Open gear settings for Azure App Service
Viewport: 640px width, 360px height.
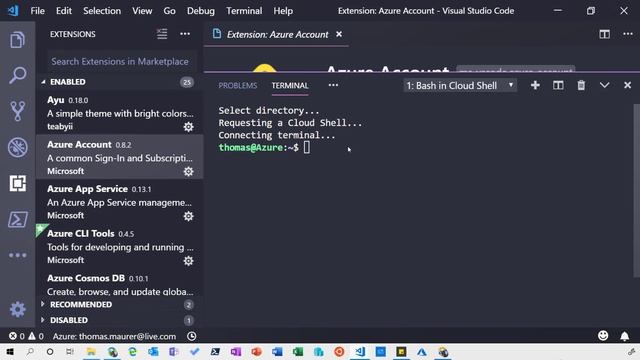[188, 216]
